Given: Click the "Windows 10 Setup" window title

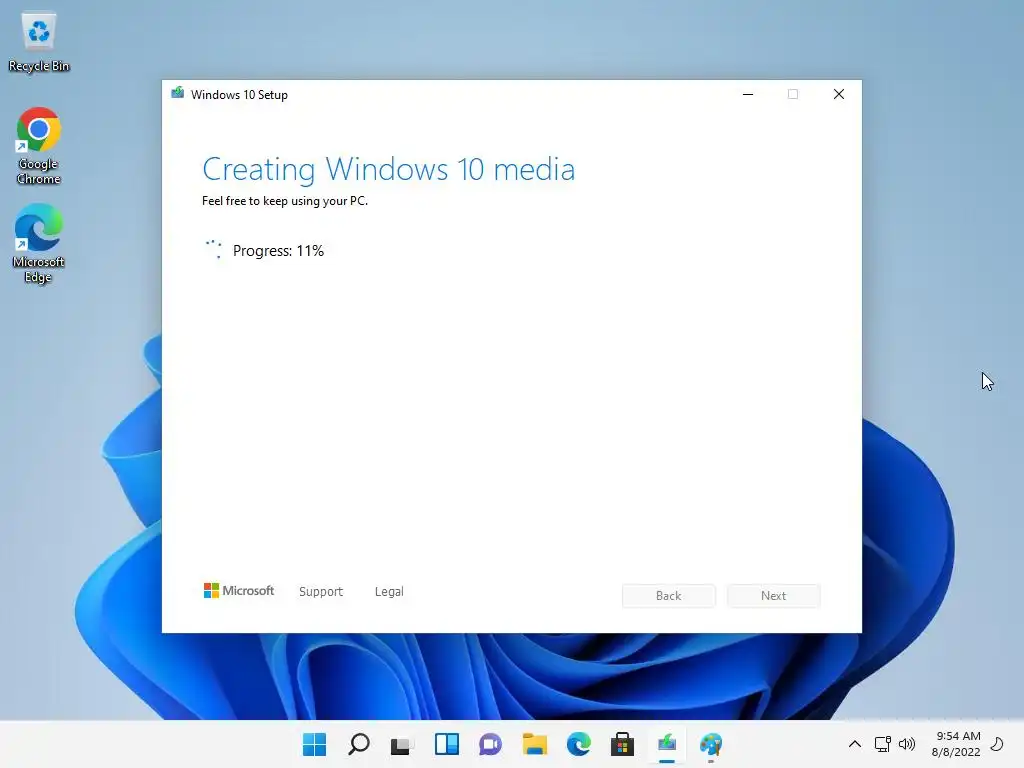Looking at the screenshot, I should pos(239,95).
